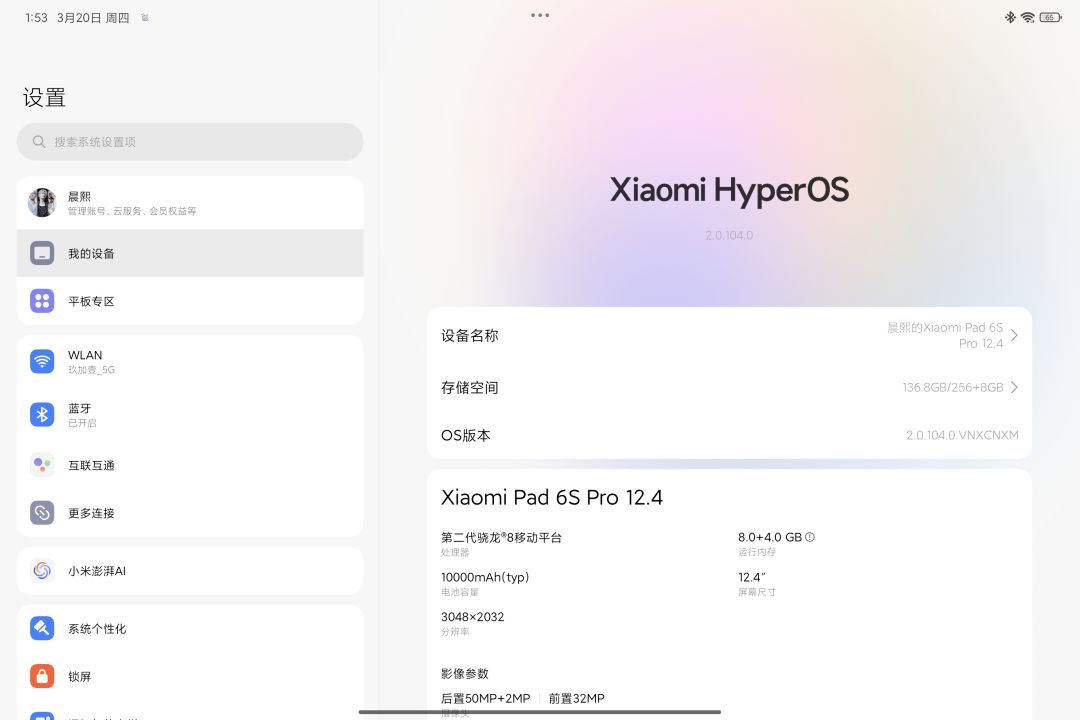Tap the 12.4″ screen size value
The image size is (1080, 720).
[751, 577]
